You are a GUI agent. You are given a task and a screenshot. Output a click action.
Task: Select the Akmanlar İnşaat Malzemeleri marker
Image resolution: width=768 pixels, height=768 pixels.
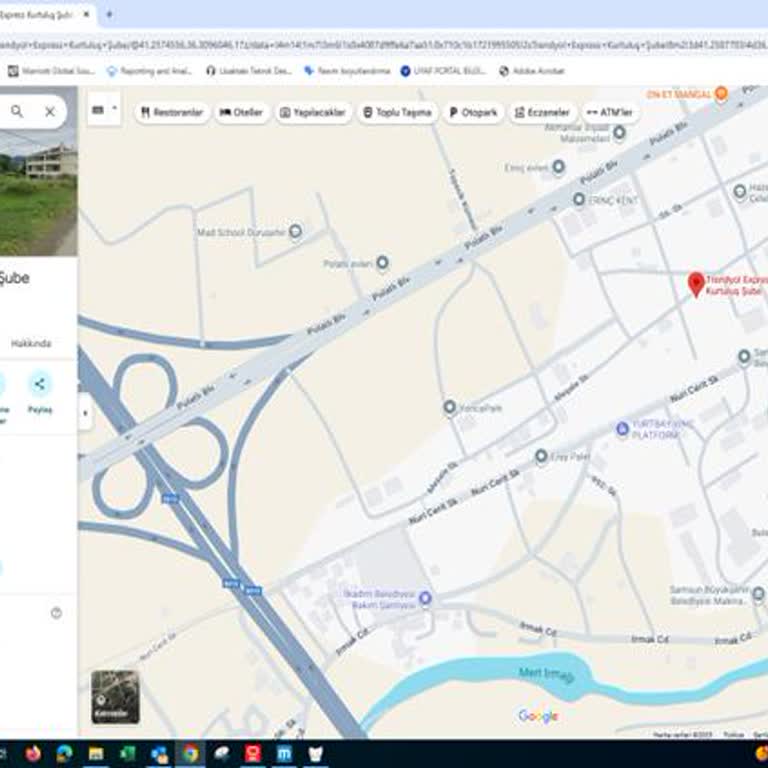click(x=619, y=132)
